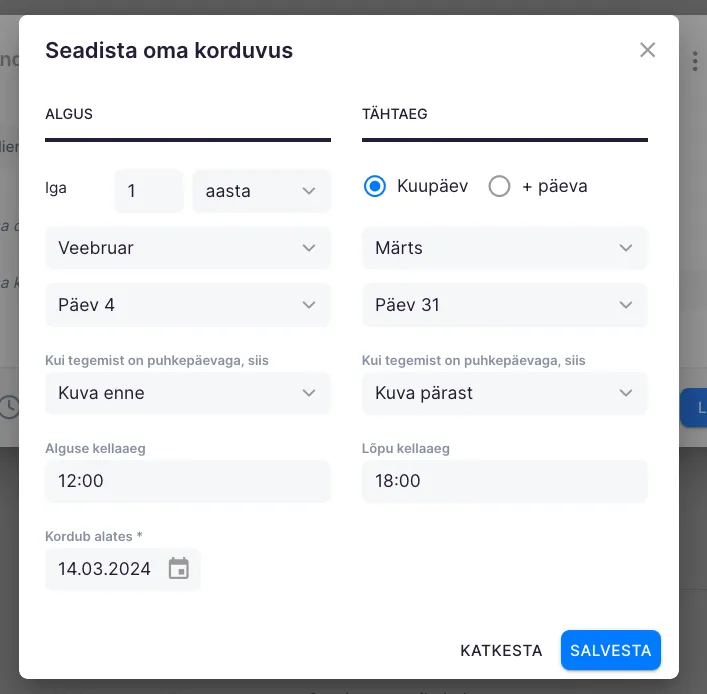Expand the Märts deadline month dropdown
Viewport: 707px width, 694px height.
click(504, 248)
